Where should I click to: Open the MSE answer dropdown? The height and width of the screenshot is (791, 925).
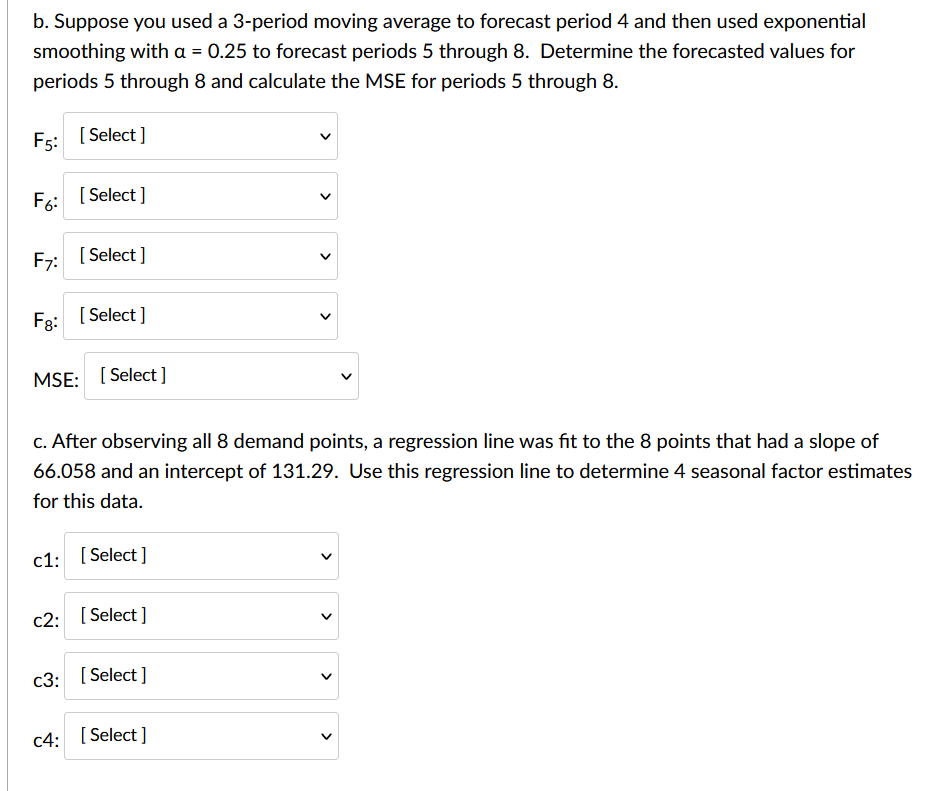(221, 375)
